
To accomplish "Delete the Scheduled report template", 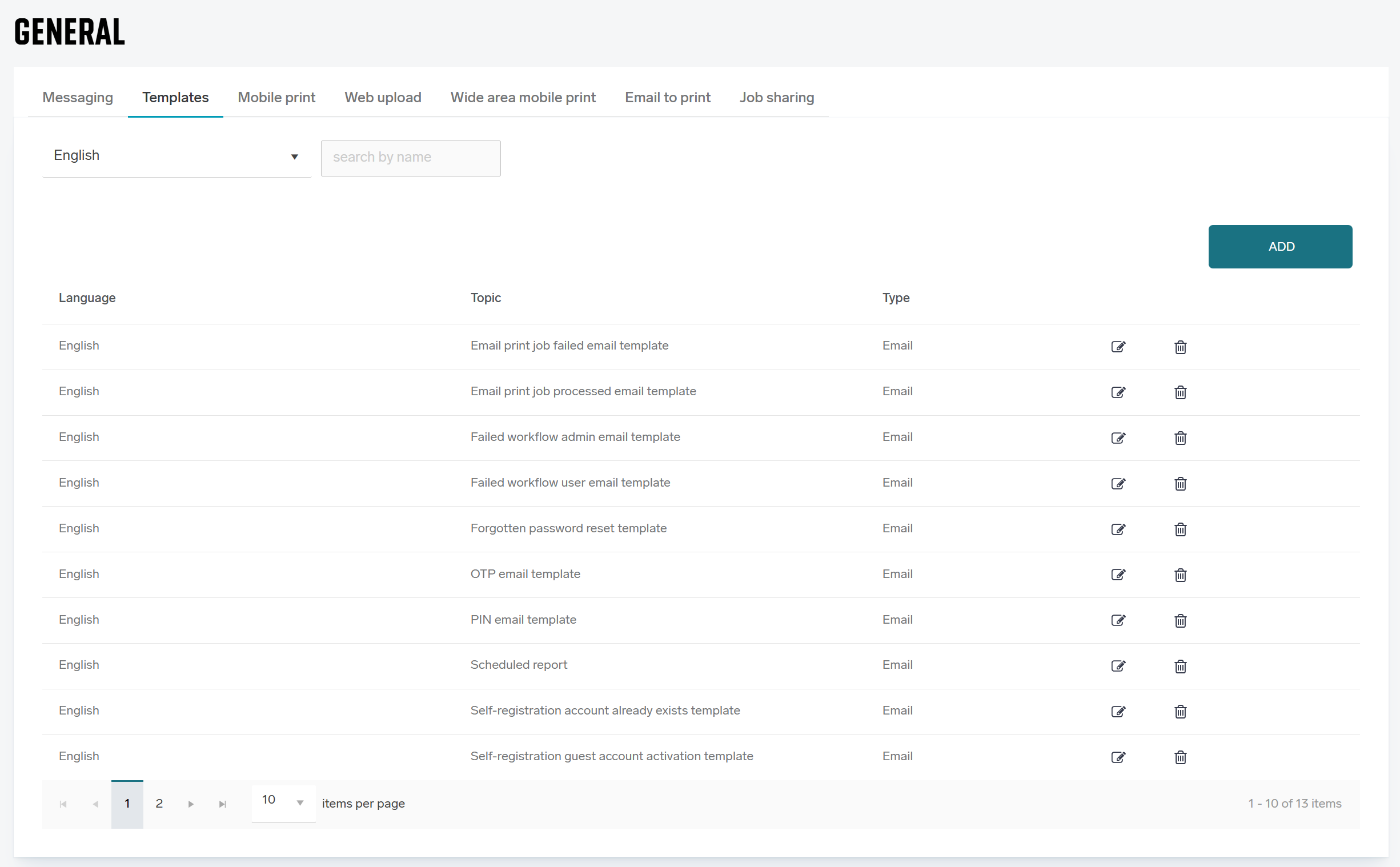I will pyautogui.click(x=1180, y=666).
